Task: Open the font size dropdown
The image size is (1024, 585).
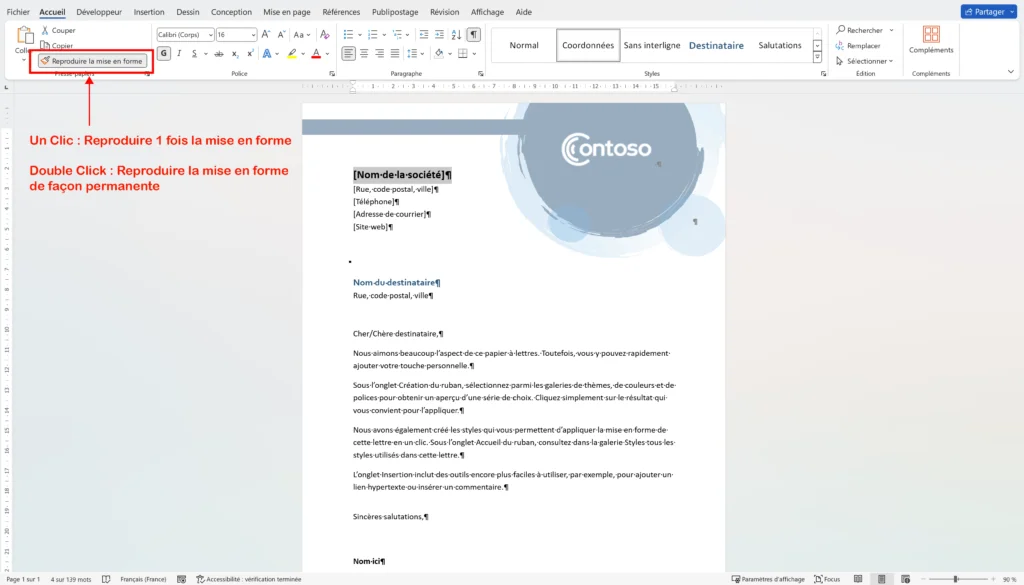Action: [x=253, y=34]
